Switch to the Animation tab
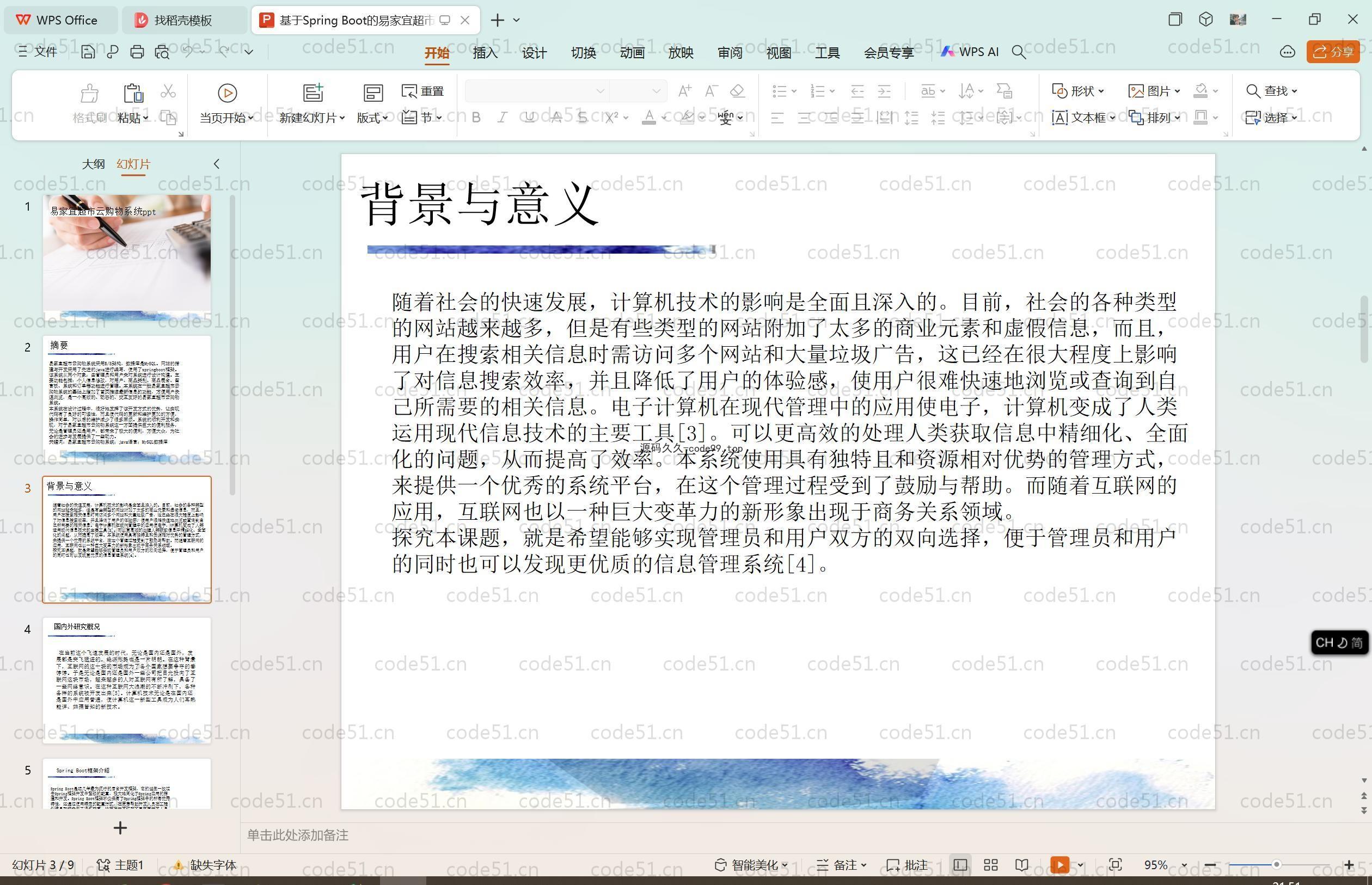Screen dimensions: 1372x885 (632, 53)
